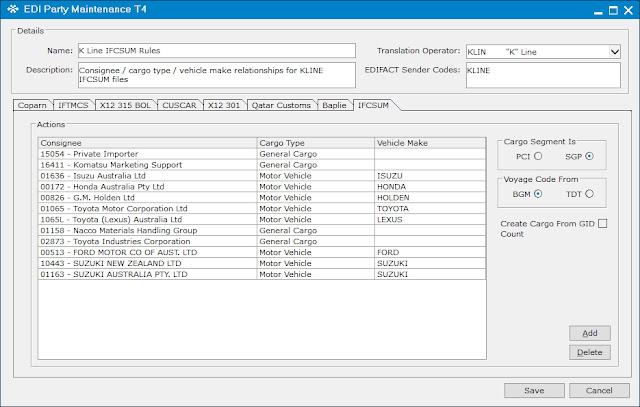Select row 01636 - Isuzu Australia Ltd
Screen dimensions: 640x407
262,176
